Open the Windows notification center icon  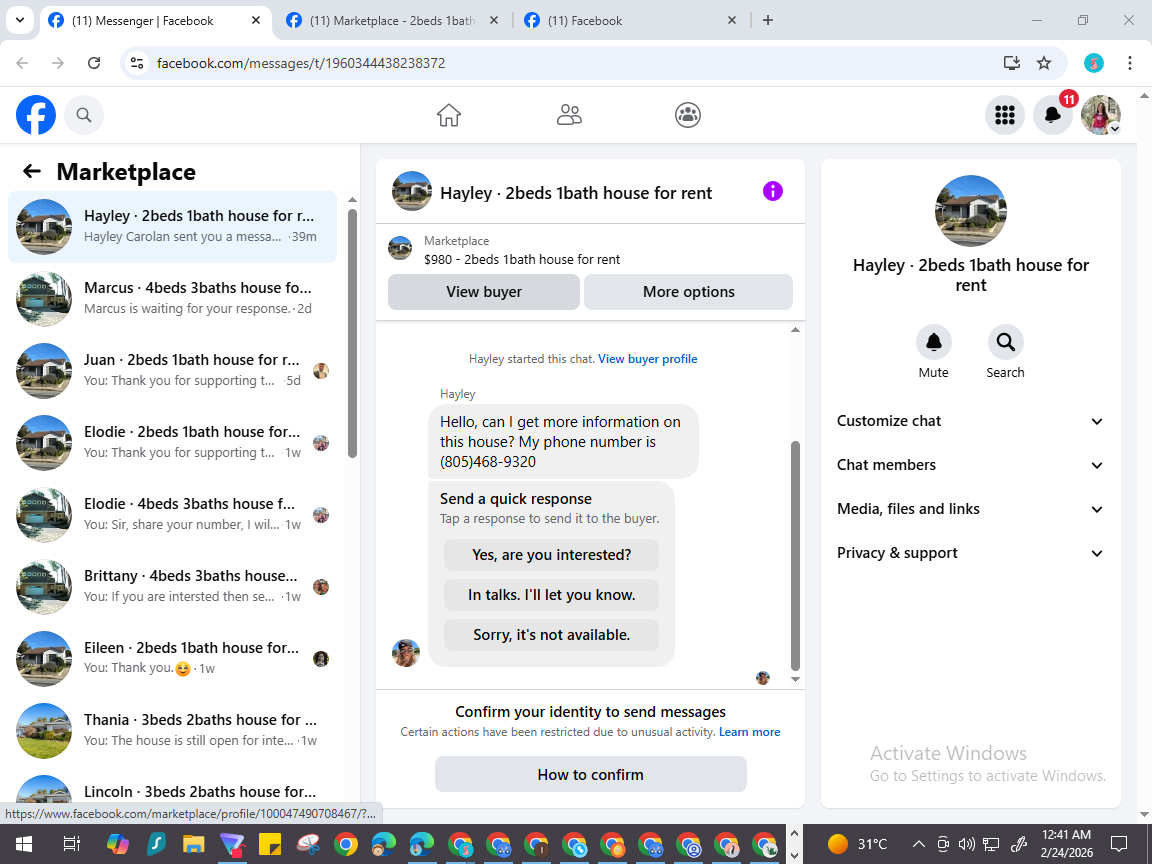(x=1119, y=843)
